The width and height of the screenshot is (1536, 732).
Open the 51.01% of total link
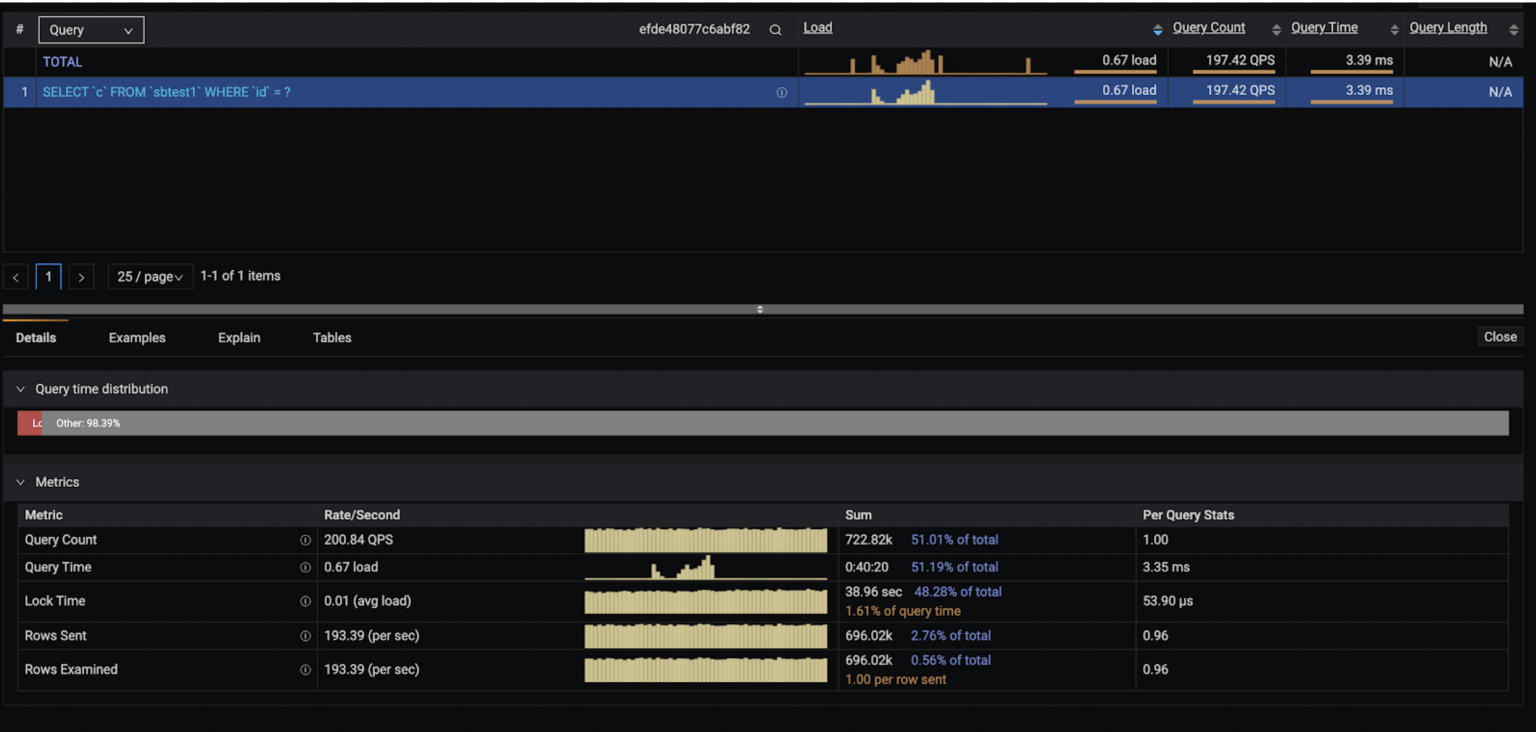(x=954, y=539)
